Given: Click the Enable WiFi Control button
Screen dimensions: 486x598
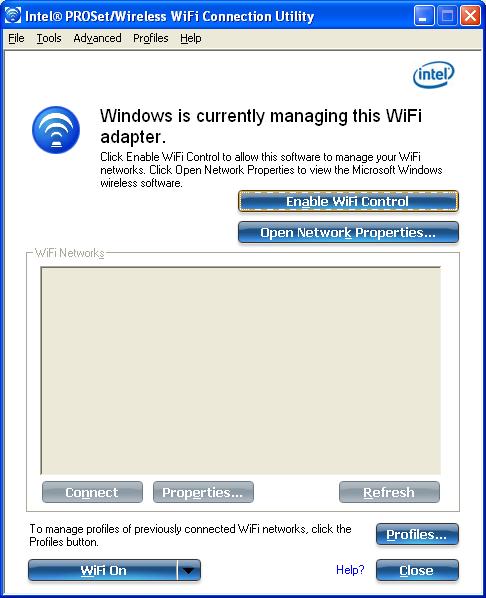Looking at the screenshot, I should point(348,201).
